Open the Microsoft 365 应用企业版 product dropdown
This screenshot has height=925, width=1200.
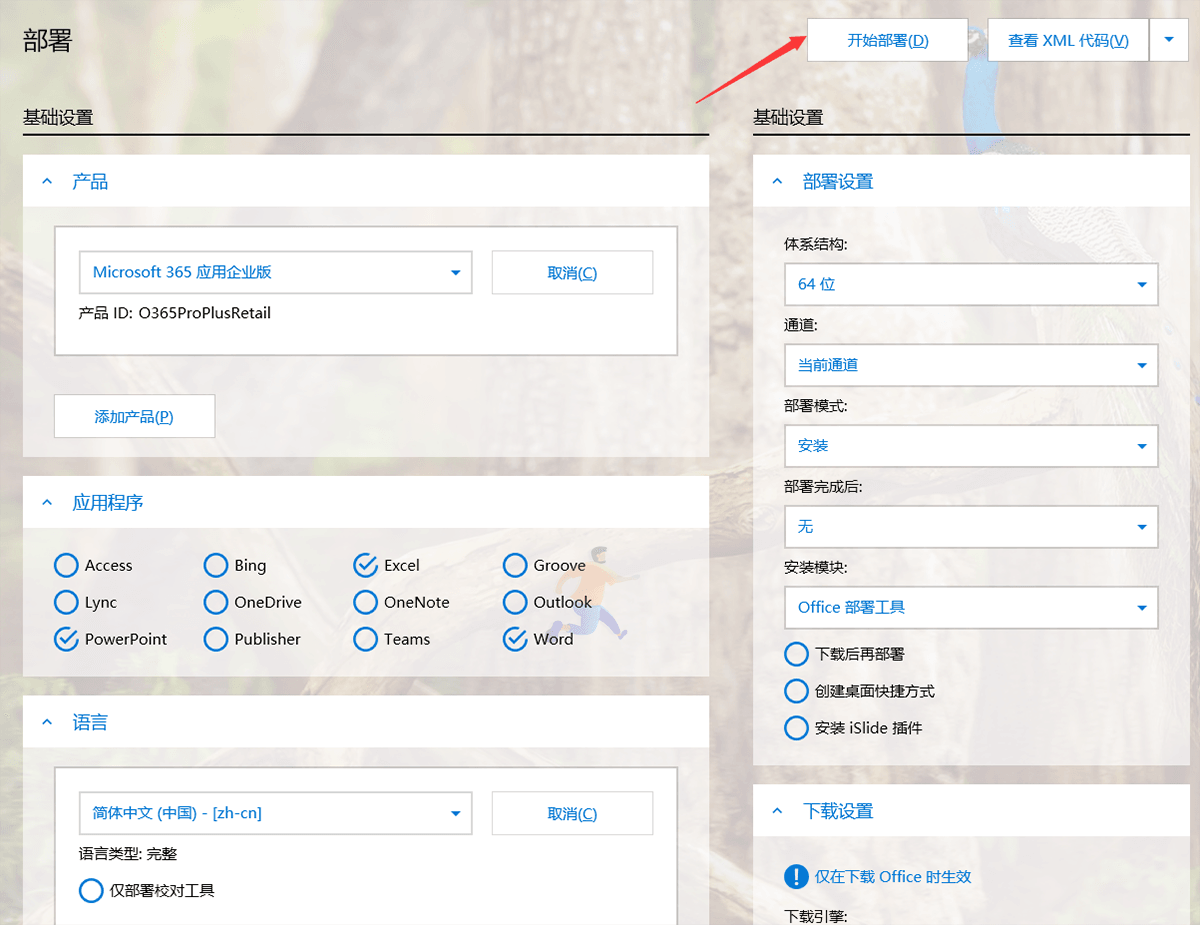click(275, 272)
